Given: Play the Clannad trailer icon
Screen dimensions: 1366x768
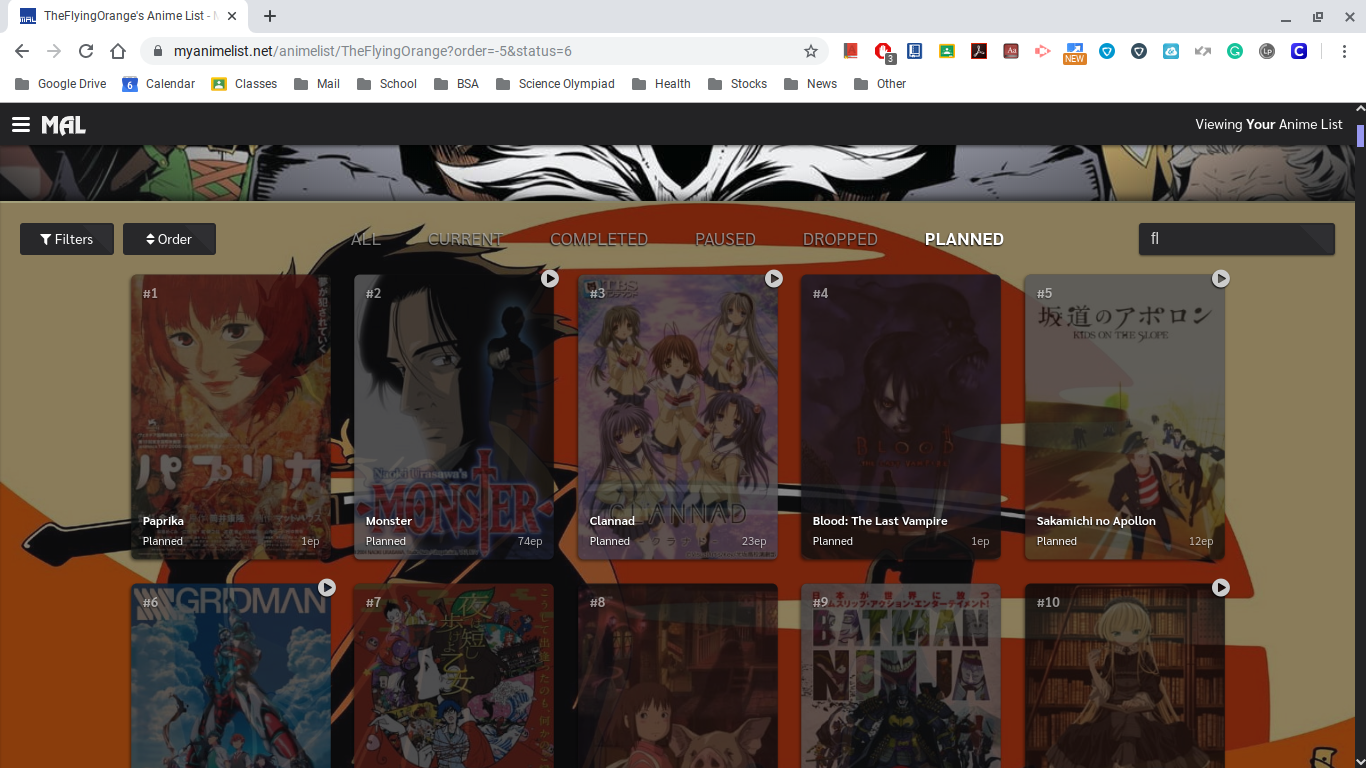Looking at the screenshot, I should [774, 278].
